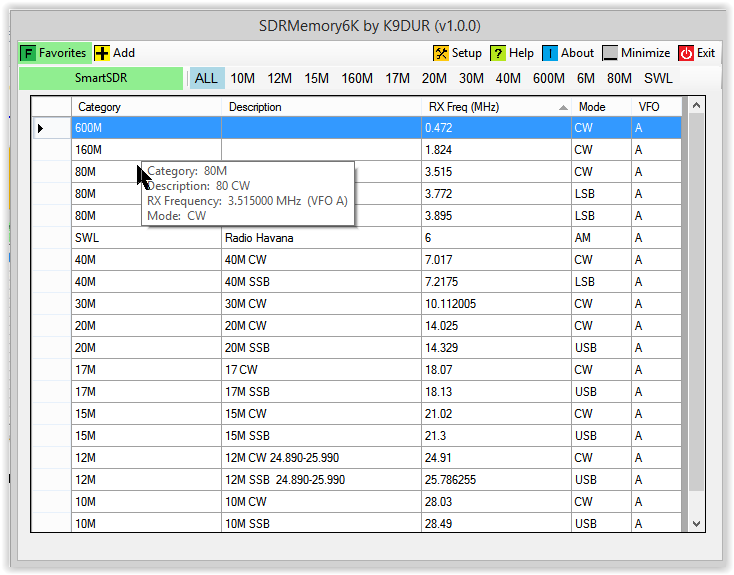
Task: Click the green question mark Help icon
Action: click(498, 53)
